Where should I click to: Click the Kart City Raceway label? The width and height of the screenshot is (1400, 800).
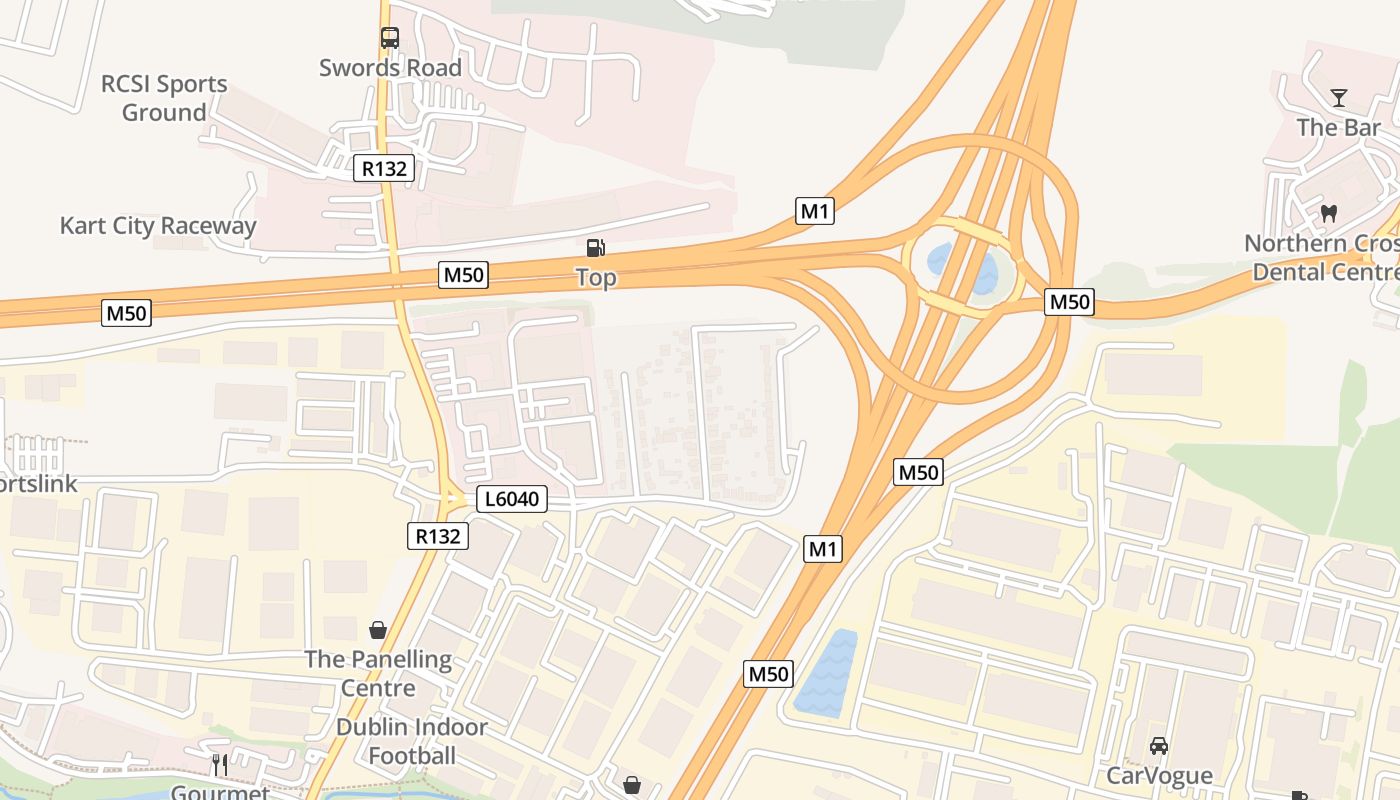(158, 226)
